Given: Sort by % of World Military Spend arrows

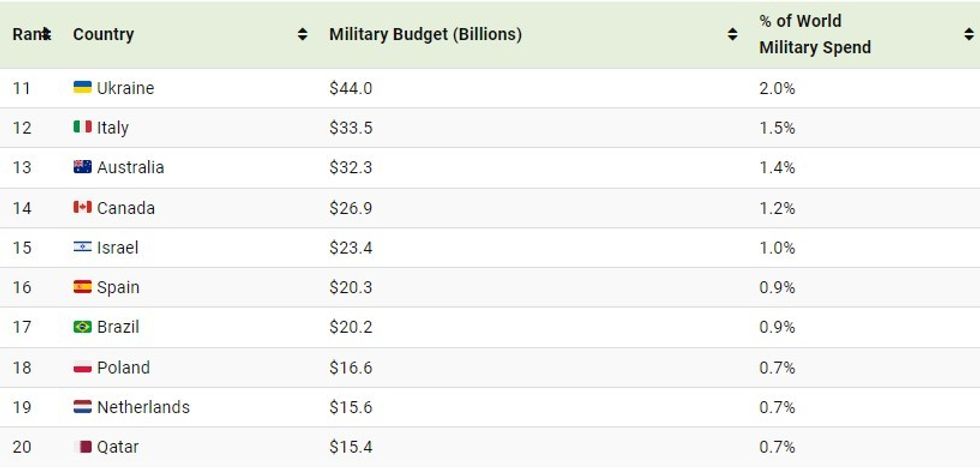Looking at the screenshot, I should click(968, 35).
